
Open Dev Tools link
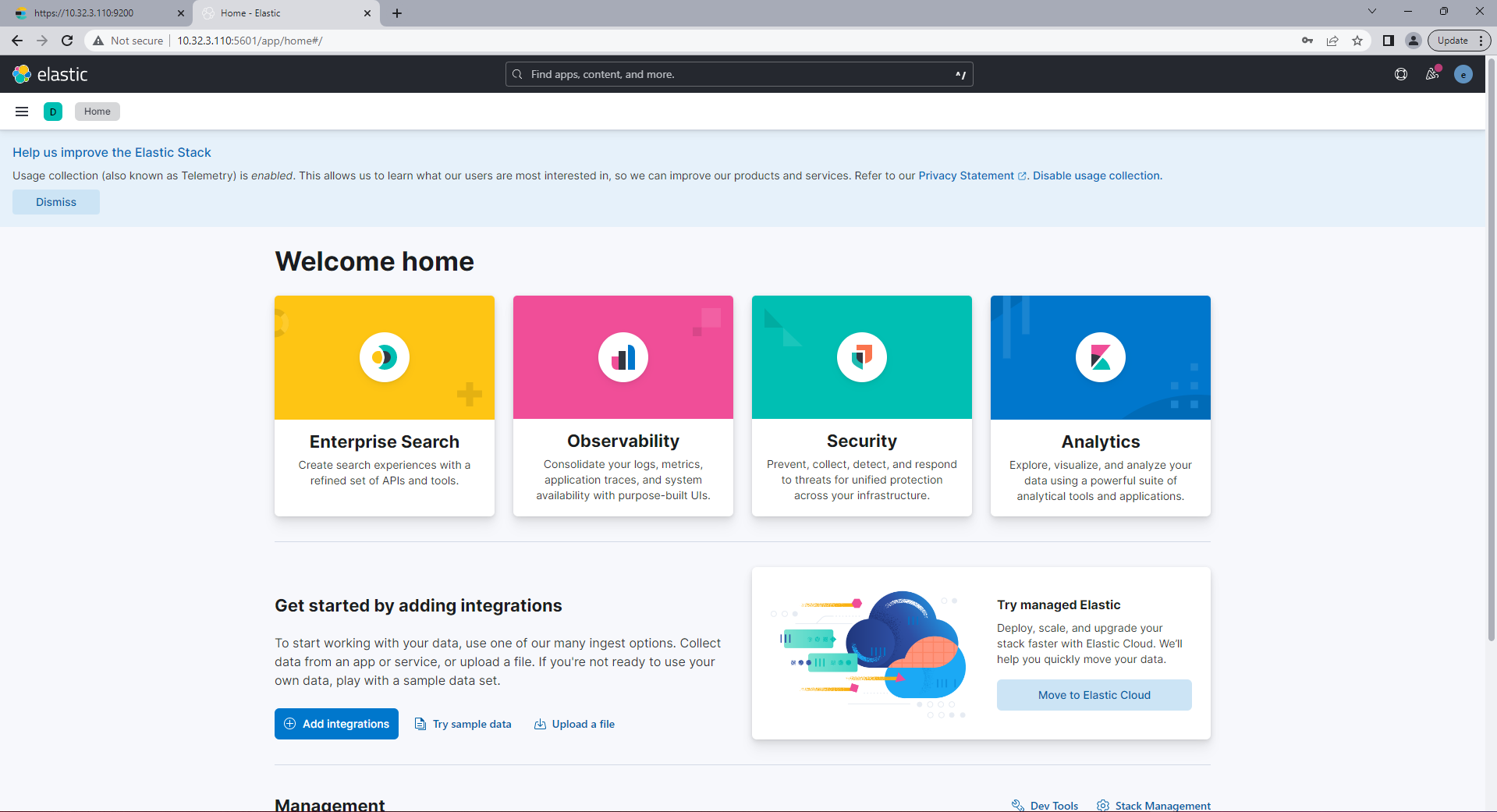click(1045, 805)
